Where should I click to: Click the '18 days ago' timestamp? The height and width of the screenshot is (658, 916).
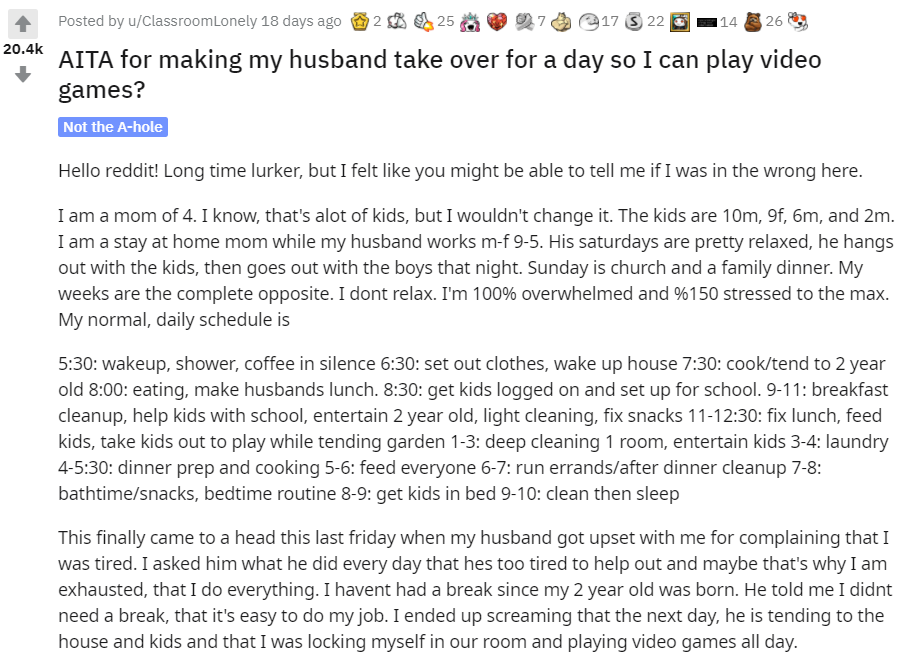301,22
